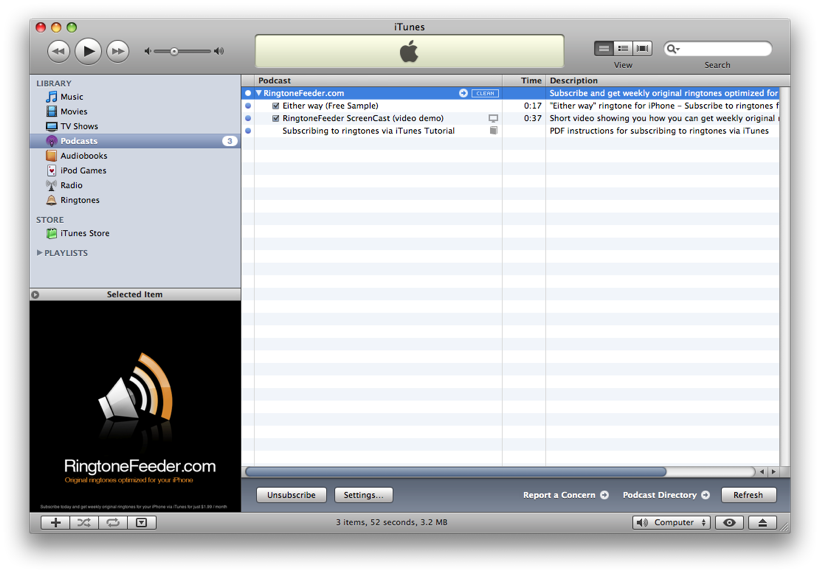
Task: Click the eject disc button
Action: [x=762, y=522]
